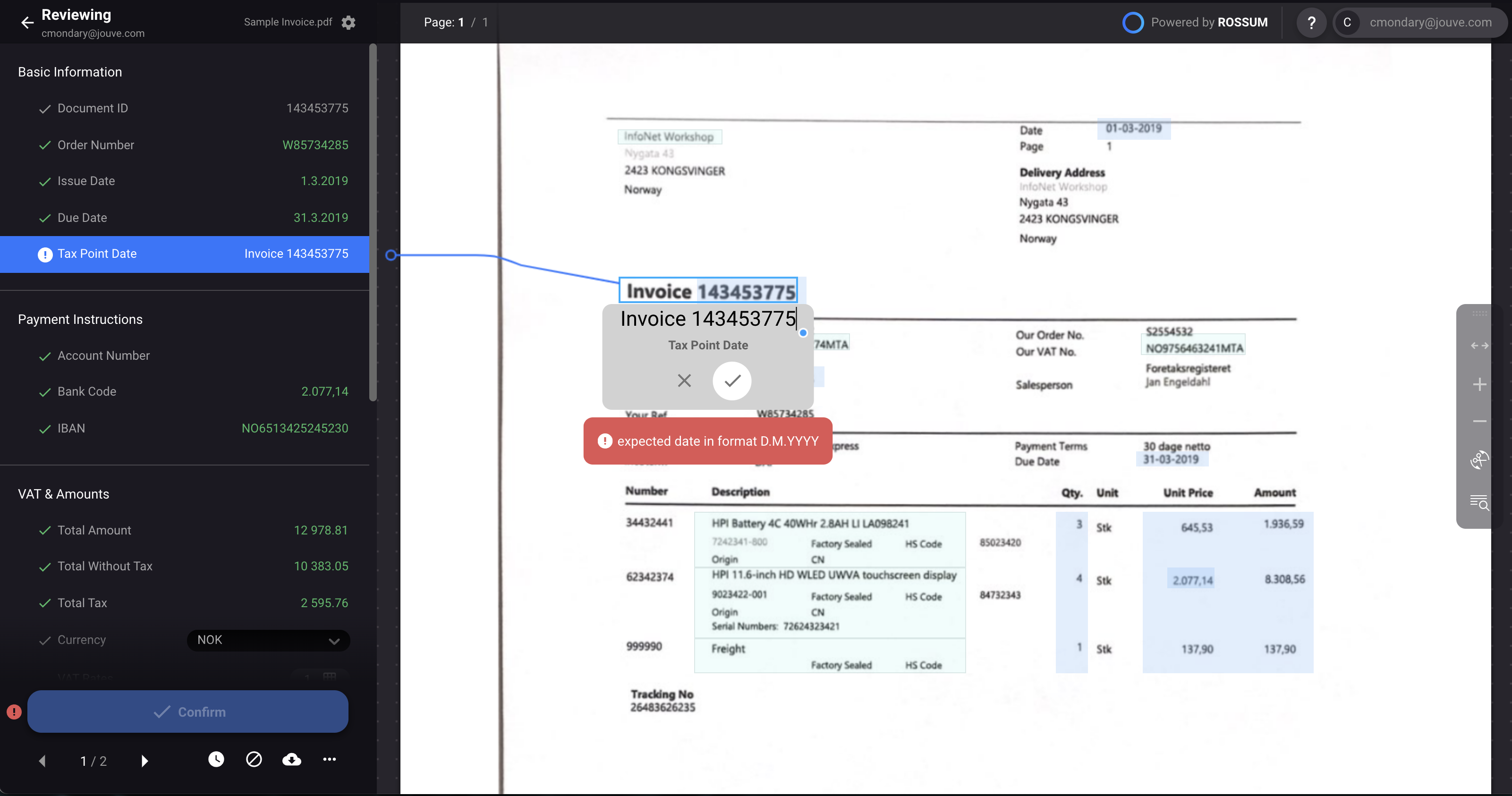
Task: Click the Sample Invoice.pdf file name
Action: [288, 22]
